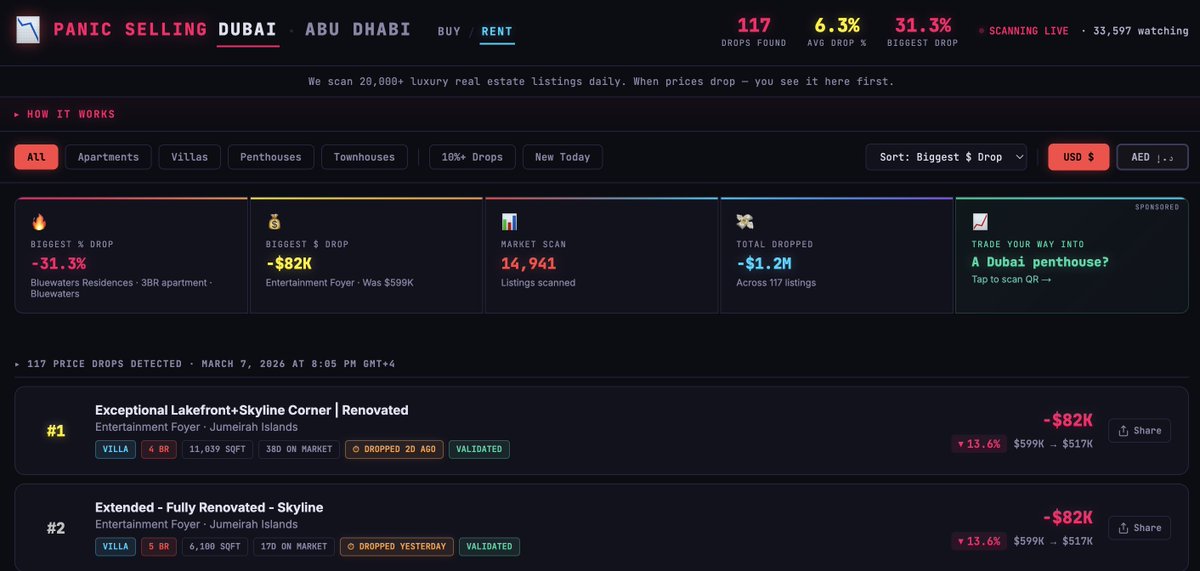Click the #1 rank number
1200x571 pixels.
(x=56, y=431)
